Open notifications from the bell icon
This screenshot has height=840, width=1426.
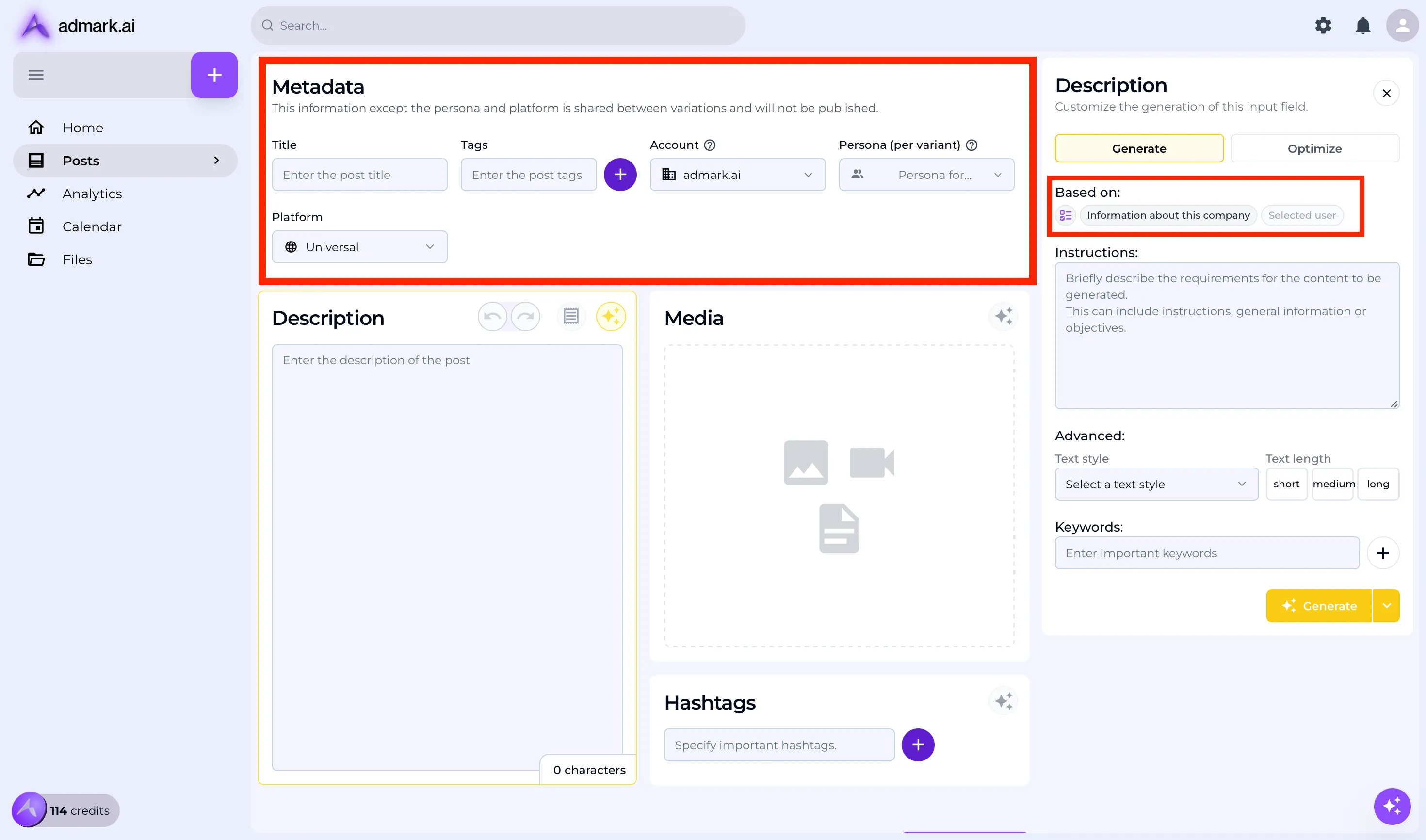tap(1362, 26)
